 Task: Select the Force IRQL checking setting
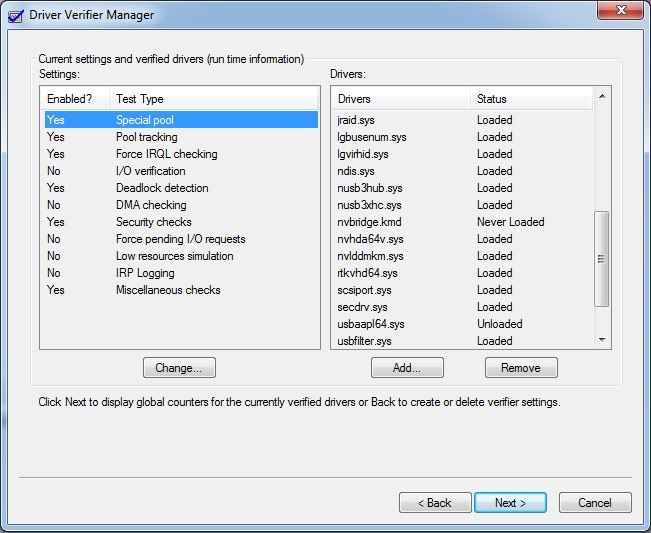pos(181,154)
